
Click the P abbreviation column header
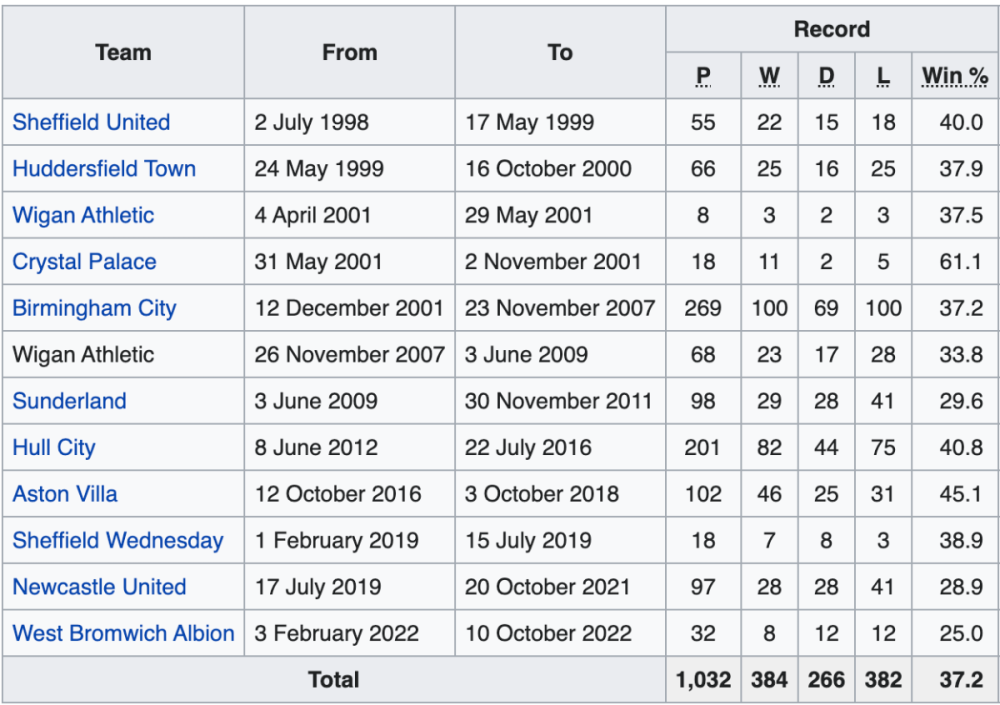coord(704,76)
